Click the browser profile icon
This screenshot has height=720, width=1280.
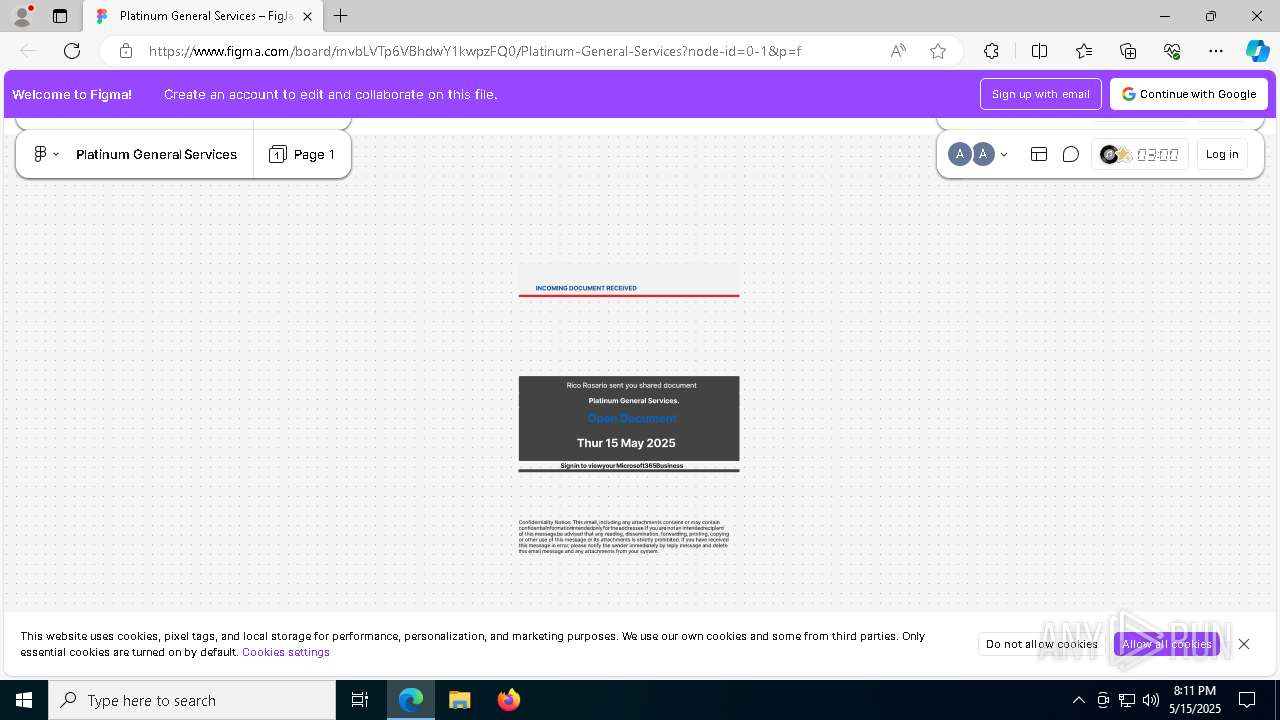pyautogui.click(x=22, y=16)
